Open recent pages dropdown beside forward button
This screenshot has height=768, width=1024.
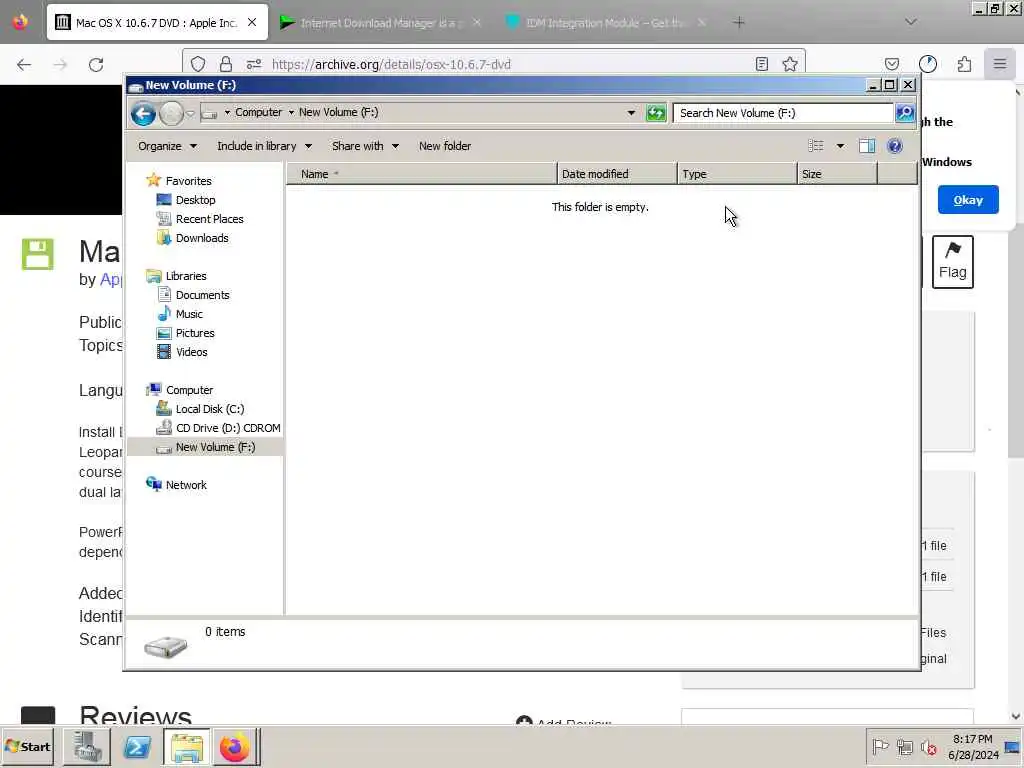(x=190, y=114)
